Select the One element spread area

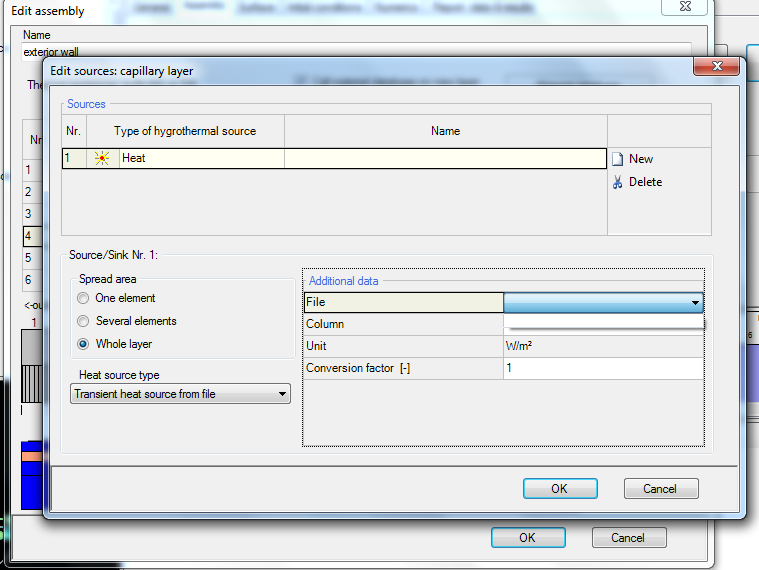tap(83, 298)
